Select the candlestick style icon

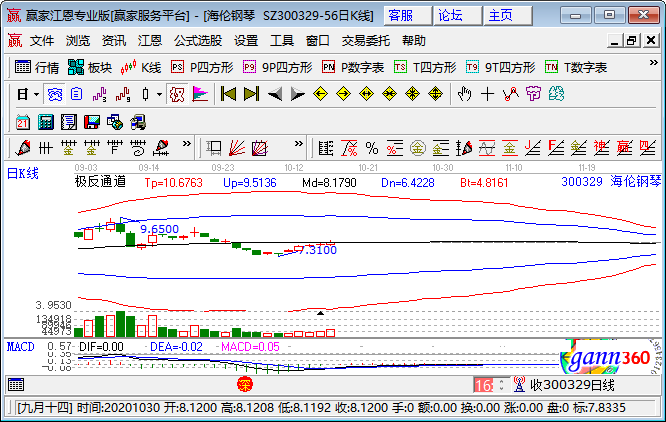(145, 94)
